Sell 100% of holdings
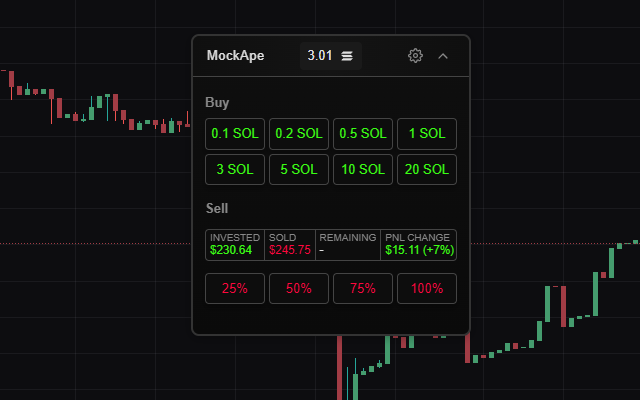640x400 pixels. (426, 288)
